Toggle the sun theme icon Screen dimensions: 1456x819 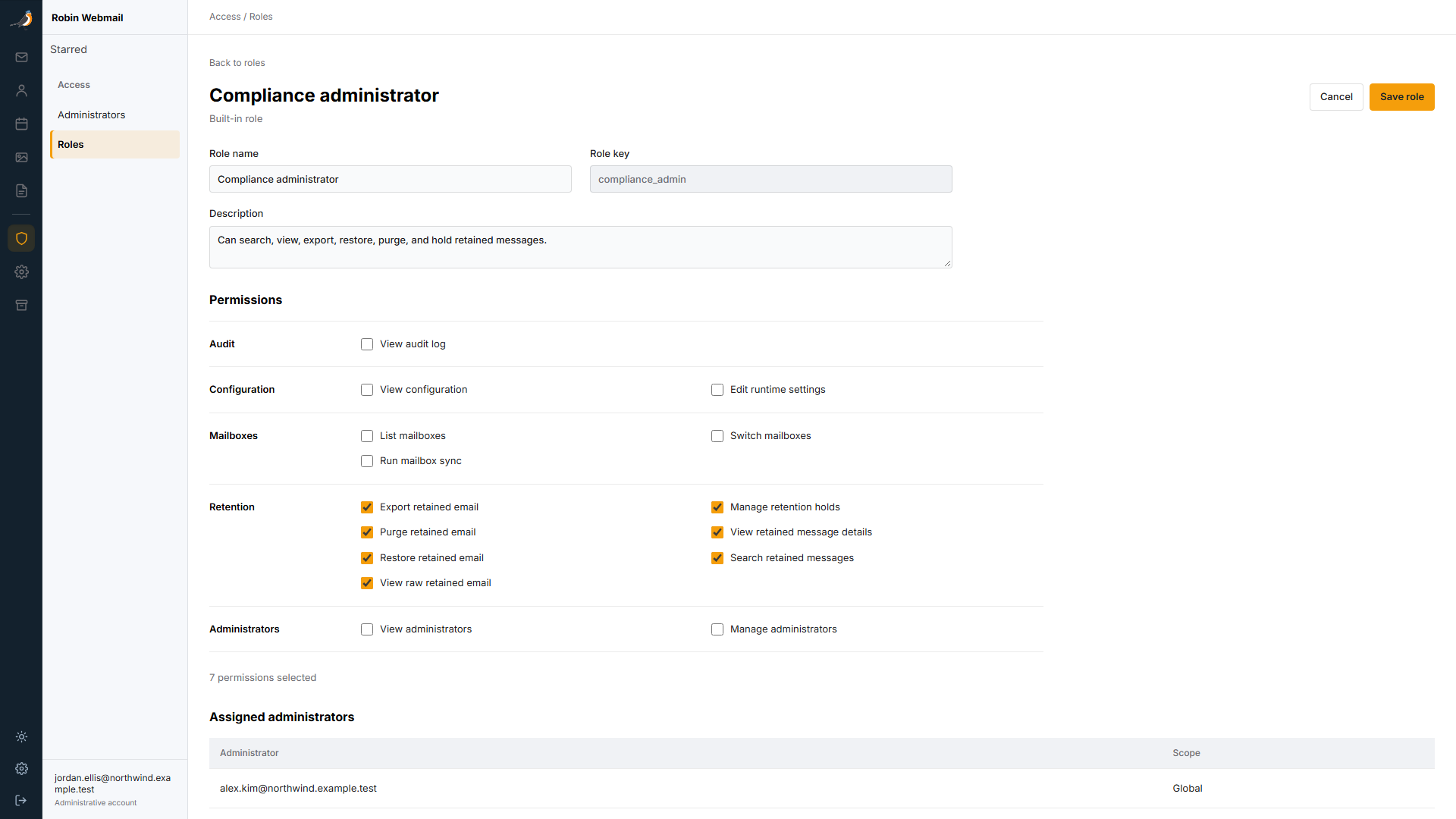point(21,736)
